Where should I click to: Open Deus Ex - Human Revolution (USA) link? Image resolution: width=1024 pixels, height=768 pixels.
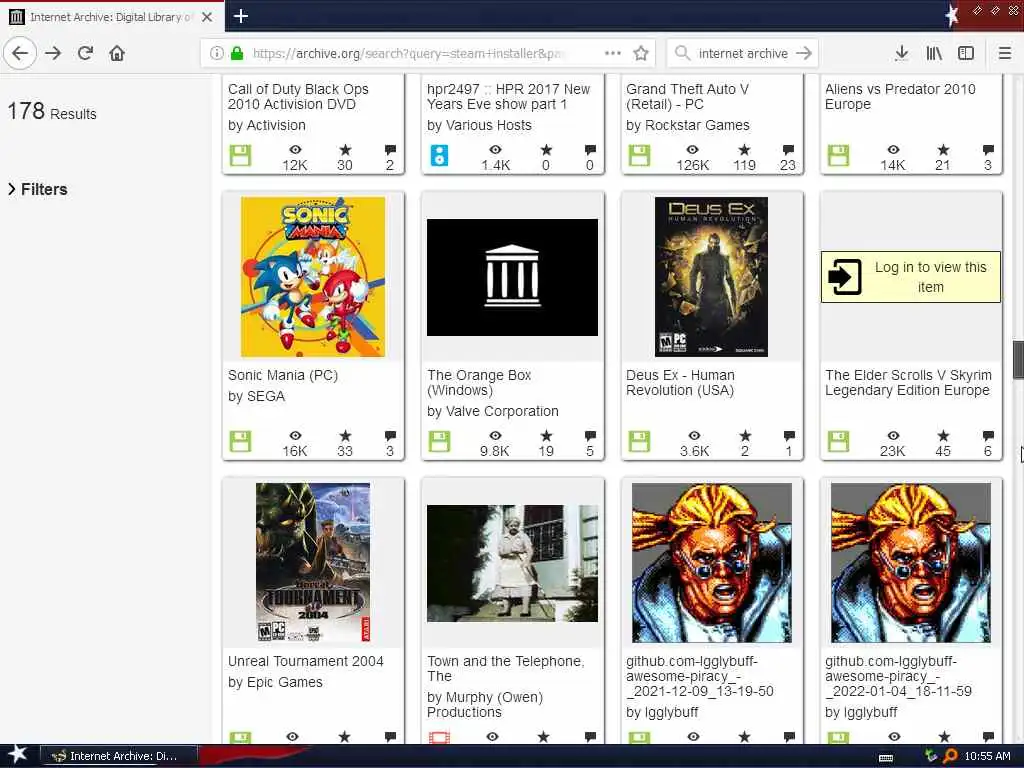pyautogui.click(x=680, y=383)
